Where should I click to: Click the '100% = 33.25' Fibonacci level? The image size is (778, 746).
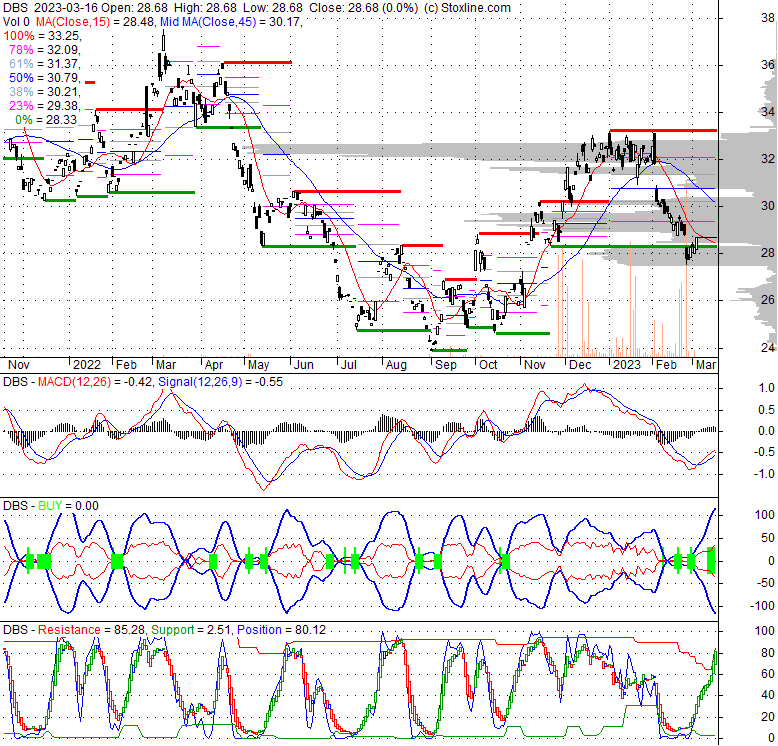coord(43,36)
